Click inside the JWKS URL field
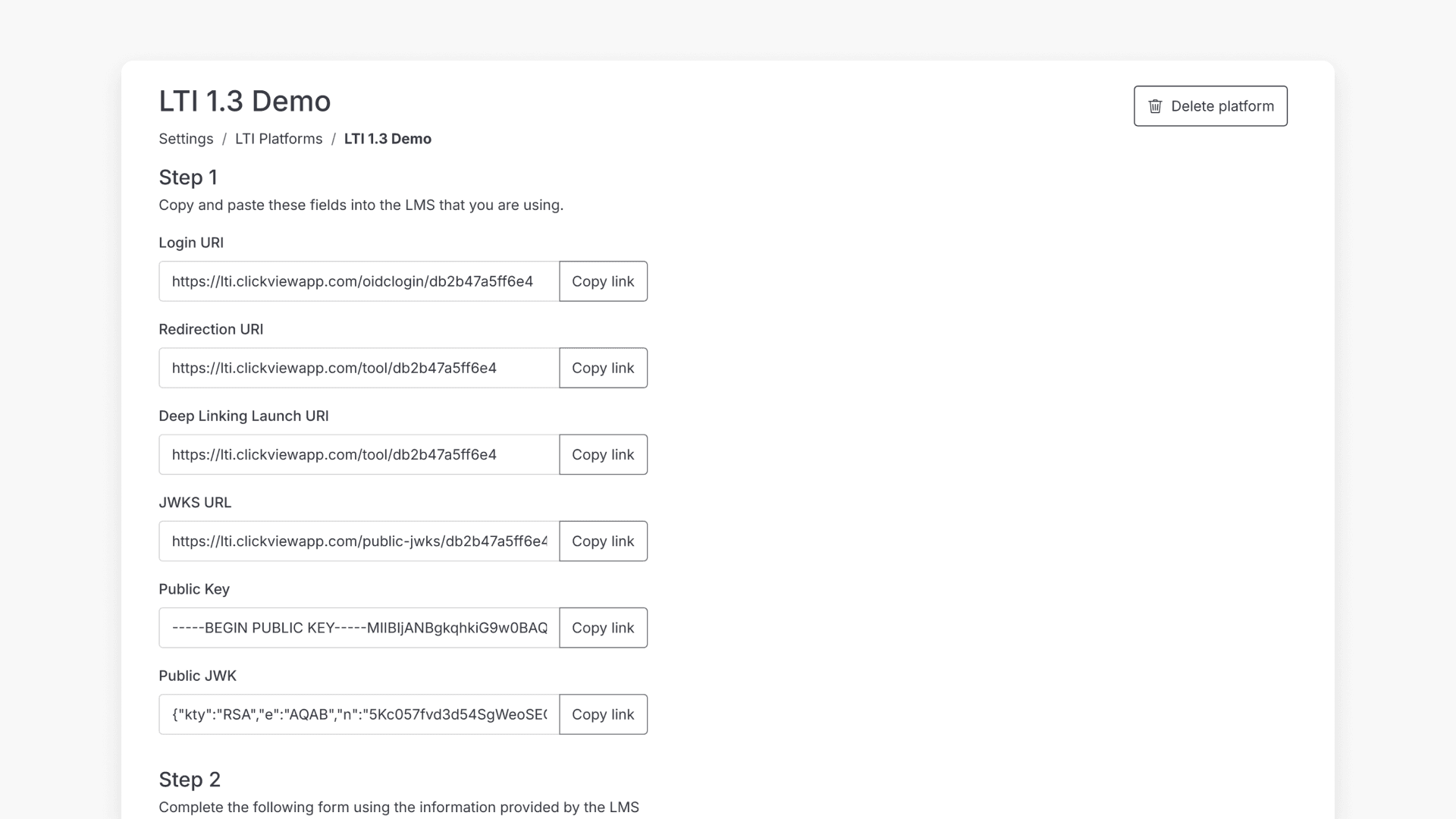Viewport: 1456px width, 819px height. (359, 541)
